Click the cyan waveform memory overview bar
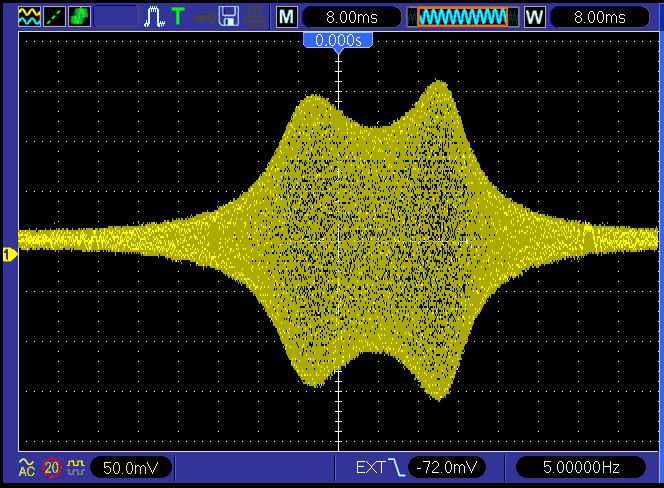Image resolution: width=664 pixels, height=488 pixels. [x=462, y=17]
